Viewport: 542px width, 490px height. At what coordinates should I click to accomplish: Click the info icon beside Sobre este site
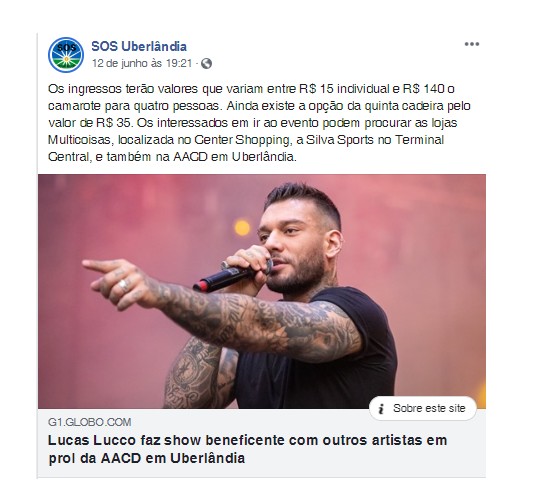click(381, 409)
